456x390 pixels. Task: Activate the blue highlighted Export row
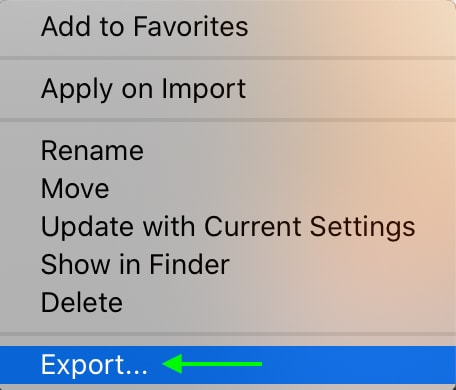228,365
